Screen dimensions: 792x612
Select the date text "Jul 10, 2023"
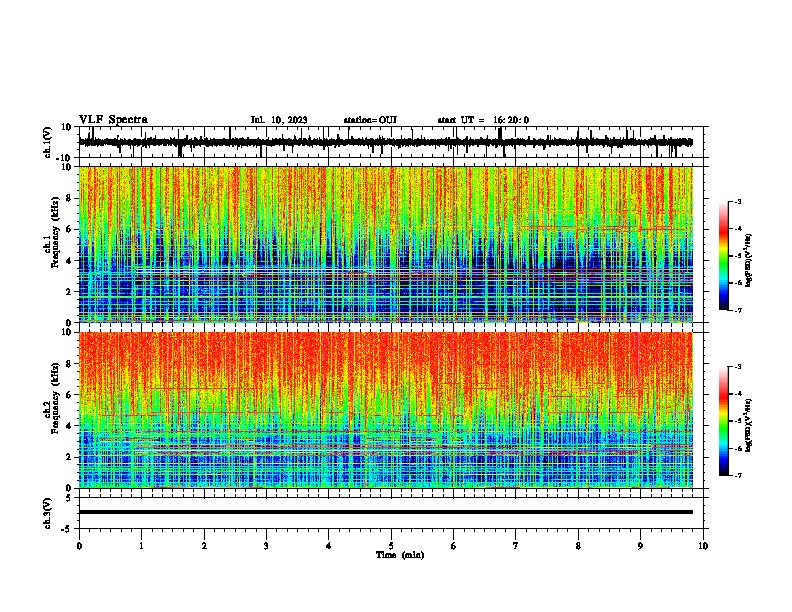pos(279,120)
